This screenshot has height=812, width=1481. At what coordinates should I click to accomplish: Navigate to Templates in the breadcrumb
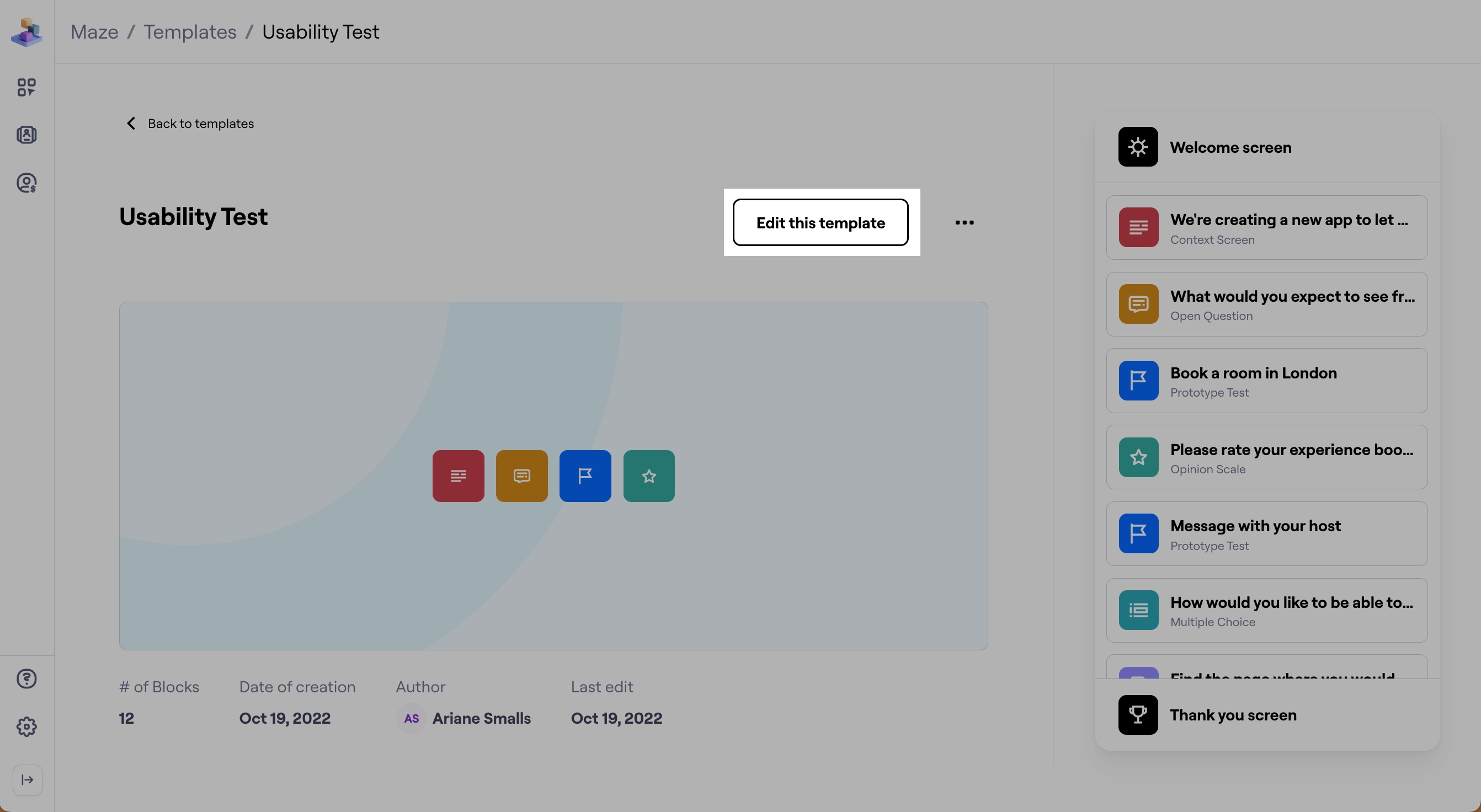click(190, 31)
